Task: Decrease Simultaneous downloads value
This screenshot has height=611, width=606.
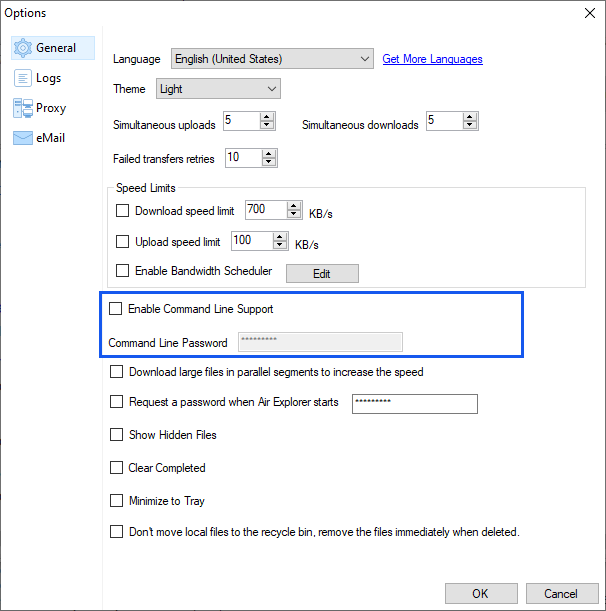Action: [x=470, y=125]
